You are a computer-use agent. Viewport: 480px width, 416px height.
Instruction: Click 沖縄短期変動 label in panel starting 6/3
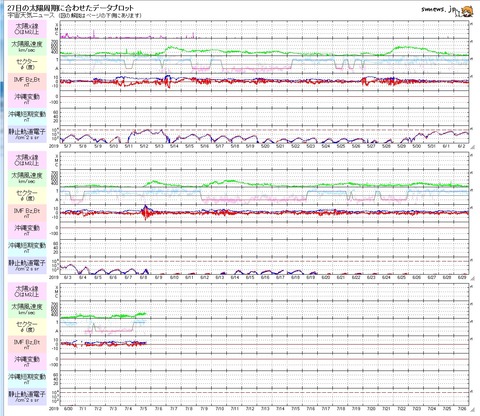tap(27, 248)
